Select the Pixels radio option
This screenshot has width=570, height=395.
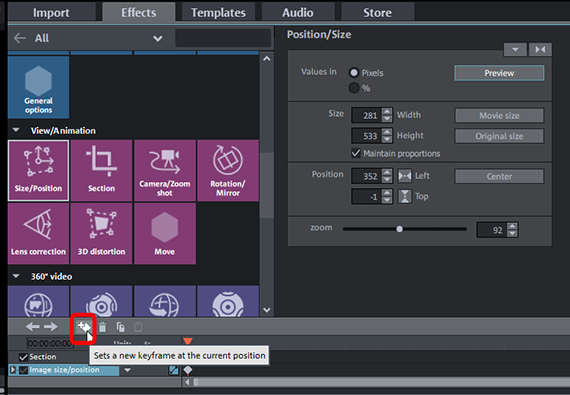pos(354,73)
